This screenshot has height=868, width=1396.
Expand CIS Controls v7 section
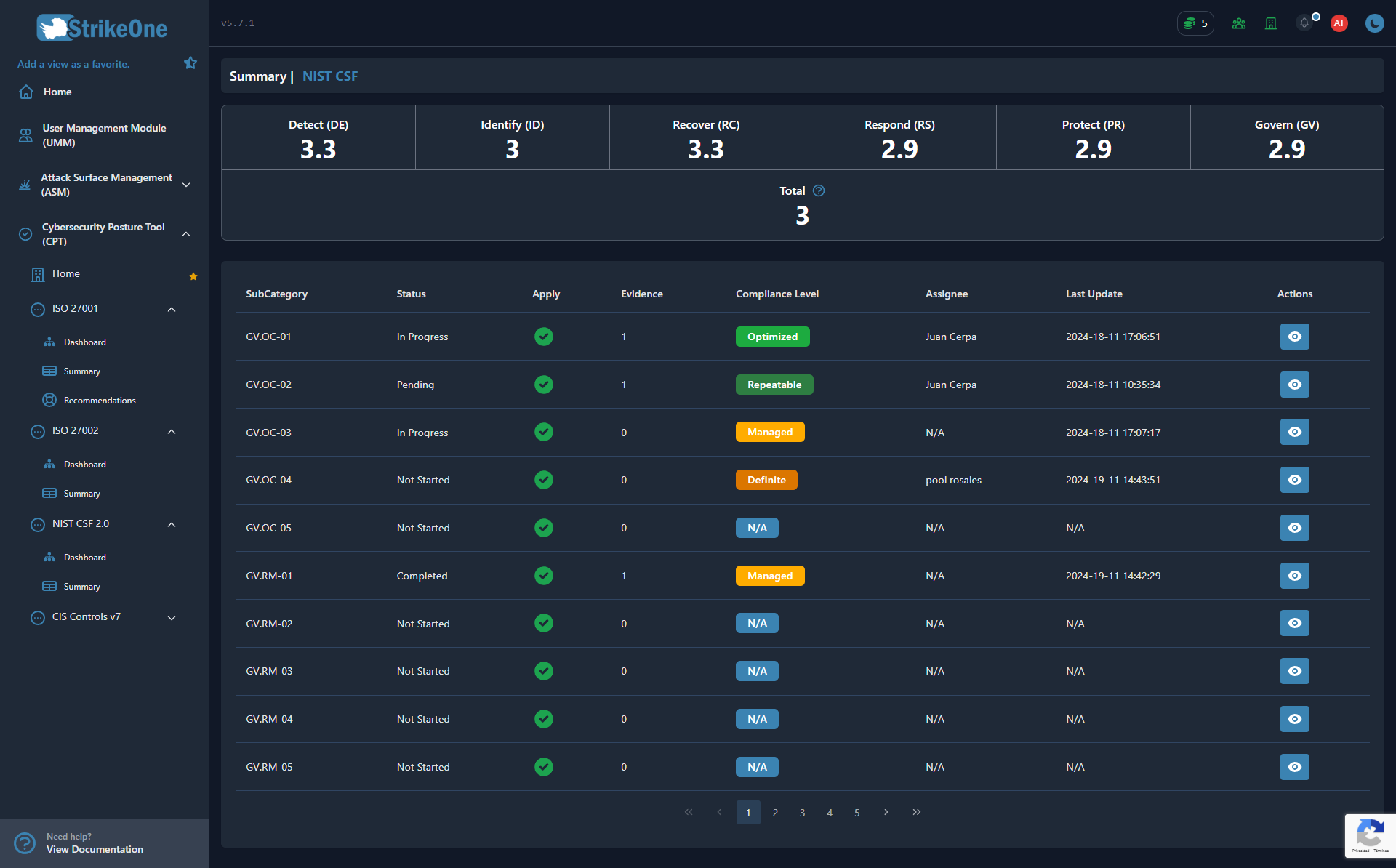pyautogui.click(x=172, y=617)
